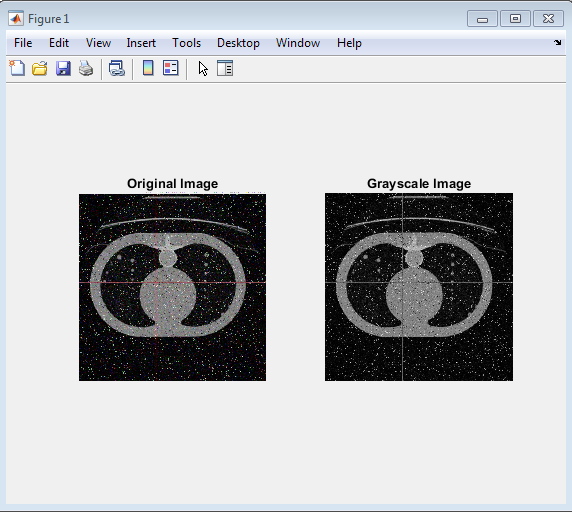The image size is (572, 514).
Task: Click the New Figure icon
Action: 17,68
